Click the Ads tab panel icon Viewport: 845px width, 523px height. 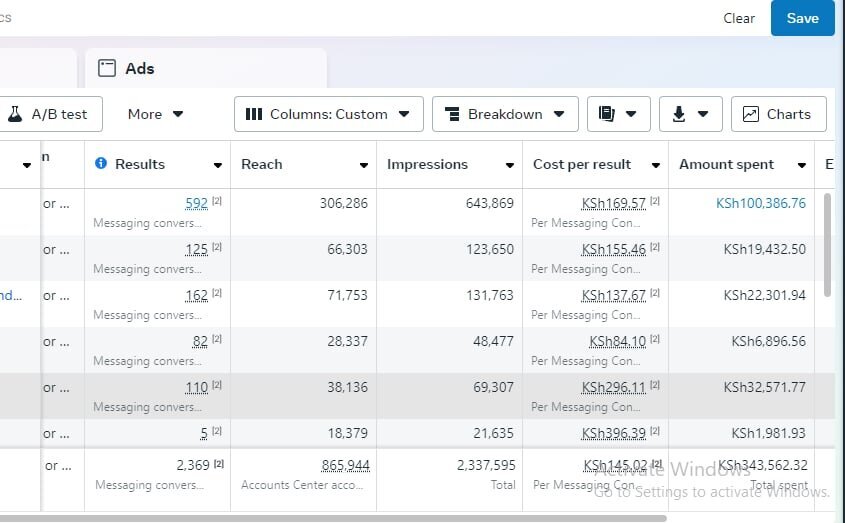tap(106, 68)
